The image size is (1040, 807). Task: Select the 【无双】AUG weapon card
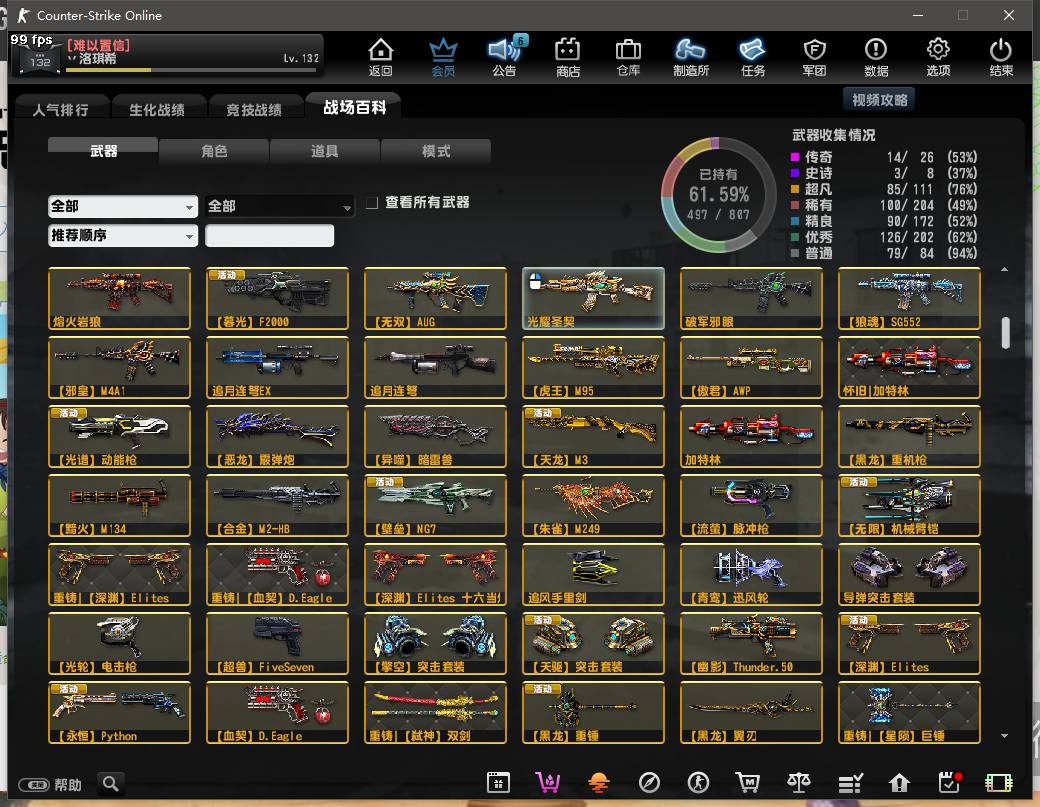click(435, 298)
